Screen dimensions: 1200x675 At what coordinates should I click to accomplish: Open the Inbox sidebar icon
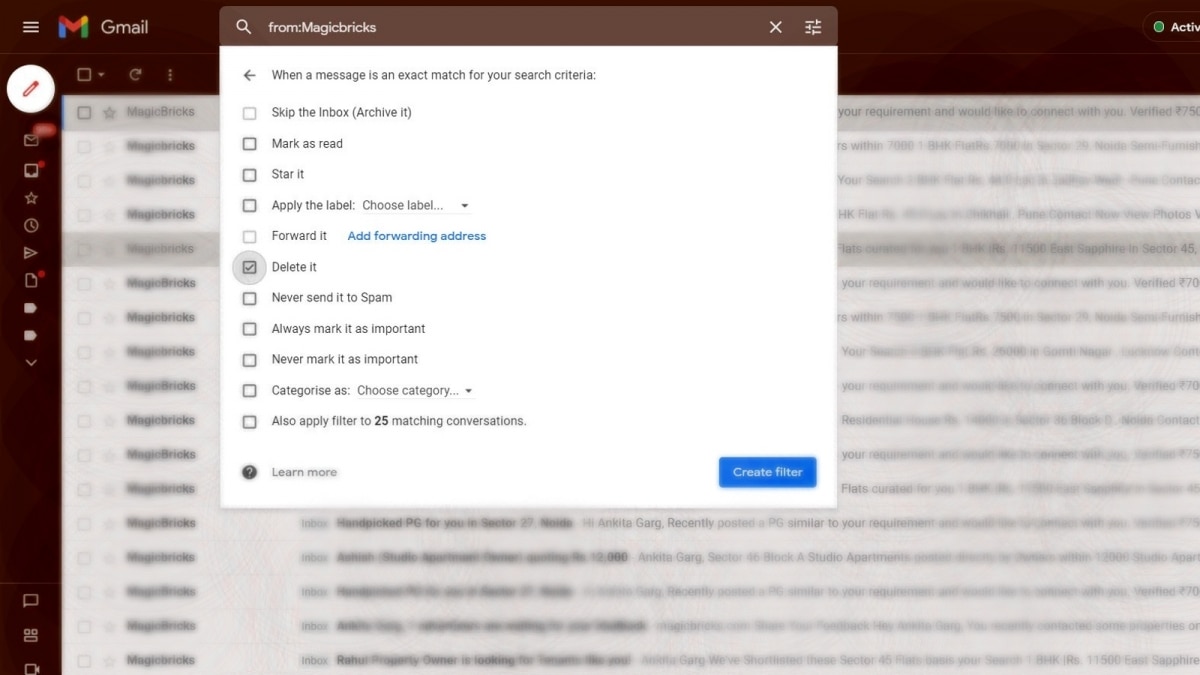click(x=31, y=170)
